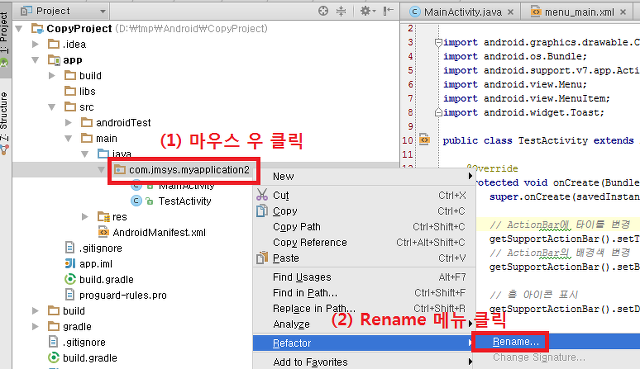
Task: Choose Find in Path menu item
Action: [x=364, y=293]
